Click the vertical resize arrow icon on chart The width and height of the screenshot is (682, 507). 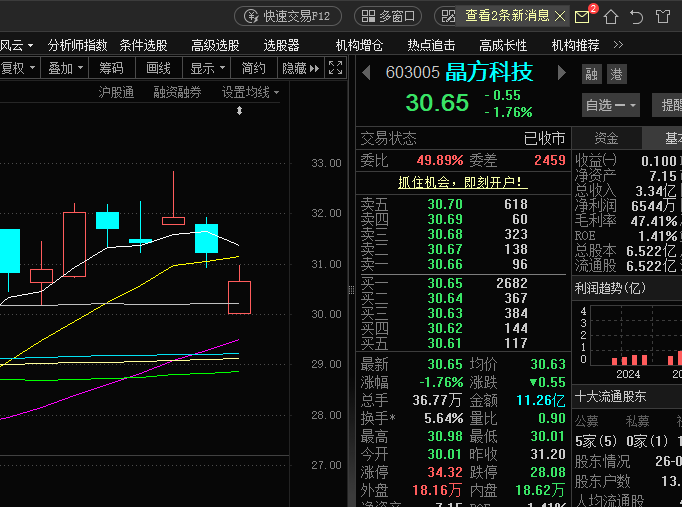[239, 111]
